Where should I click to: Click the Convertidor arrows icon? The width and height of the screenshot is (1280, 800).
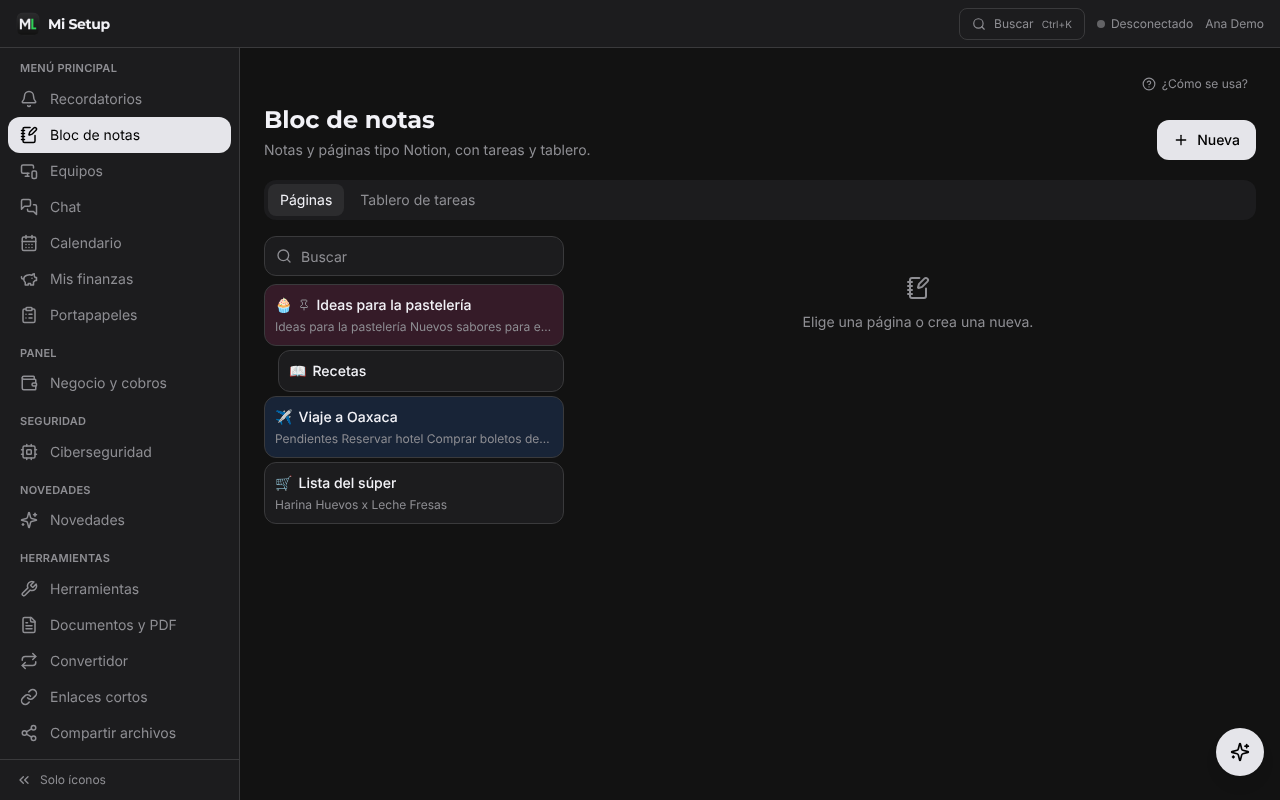click(x=29, y=661)
